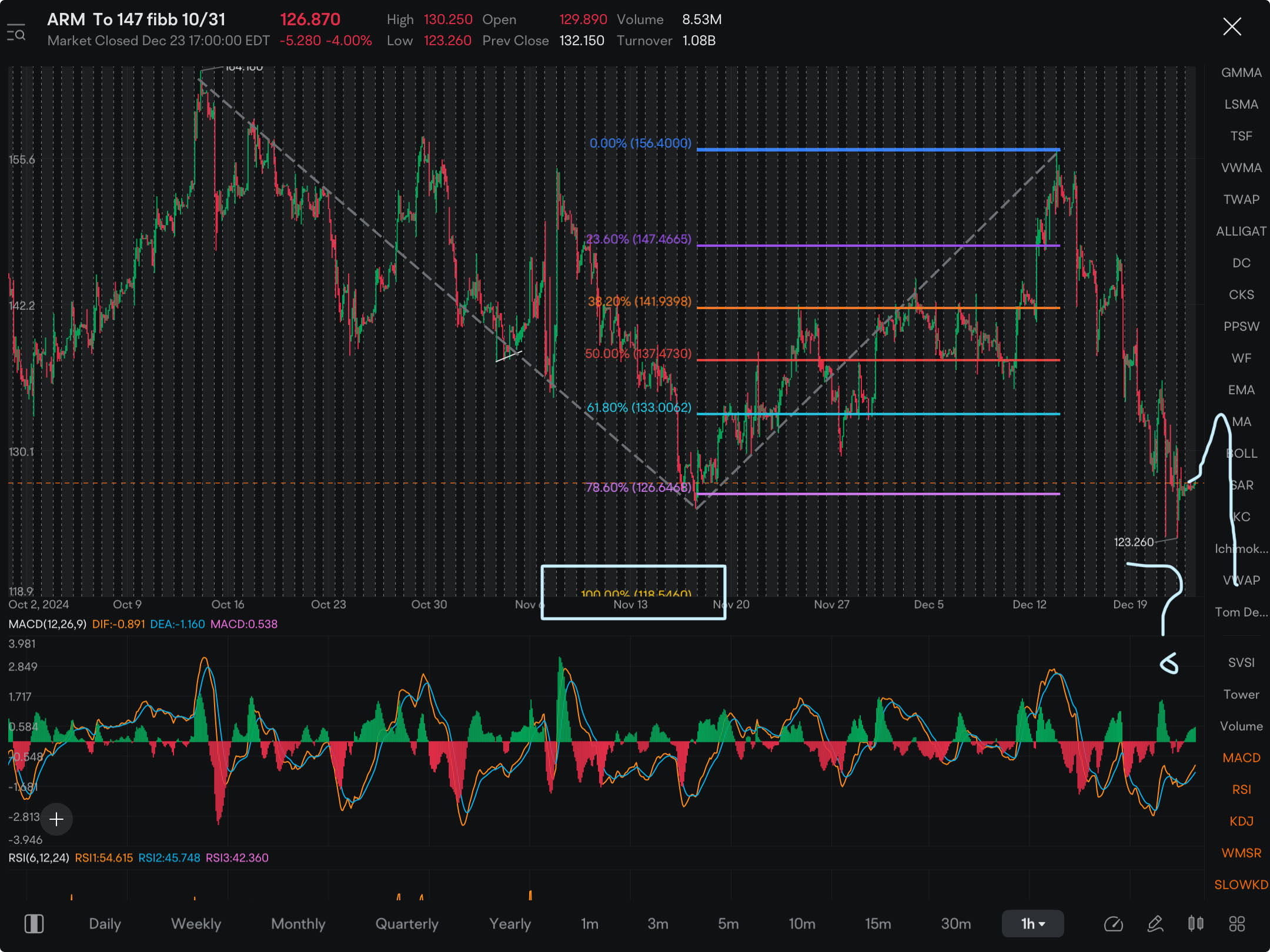Viewport: 1270px width, 952px height.
Task: Open the four-squares grid menu icon
Action: (x=1237, y=924)
